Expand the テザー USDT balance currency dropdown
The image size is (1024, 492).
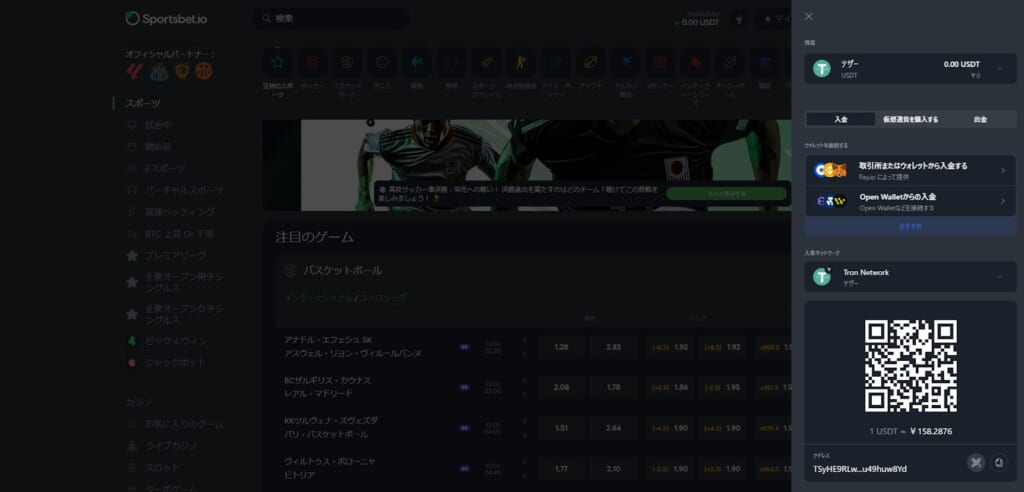(x=999, y=68)
